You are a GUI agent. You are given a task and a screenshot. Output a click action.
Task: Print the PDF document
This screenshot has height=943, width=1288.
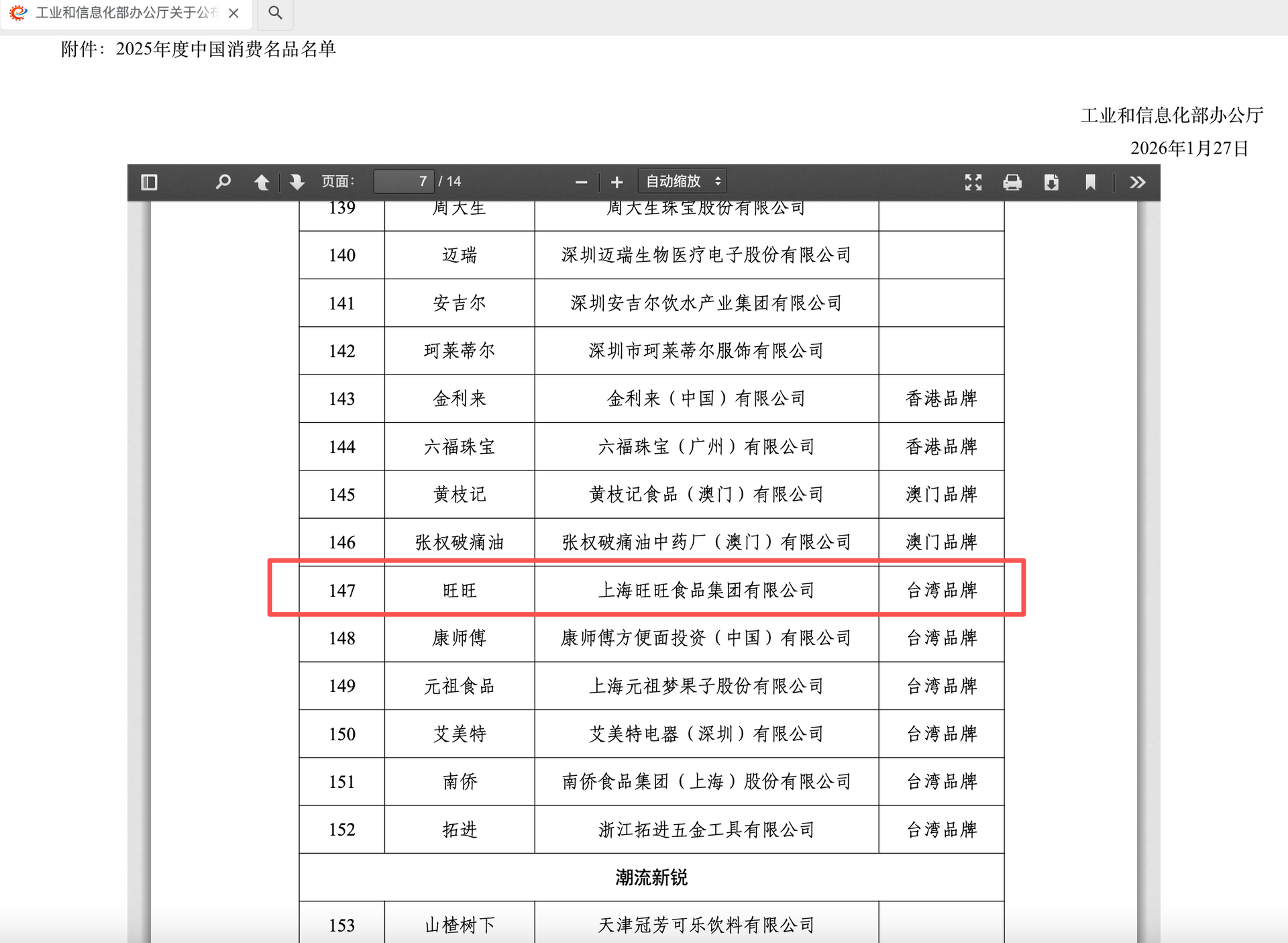click(1013, 181)
